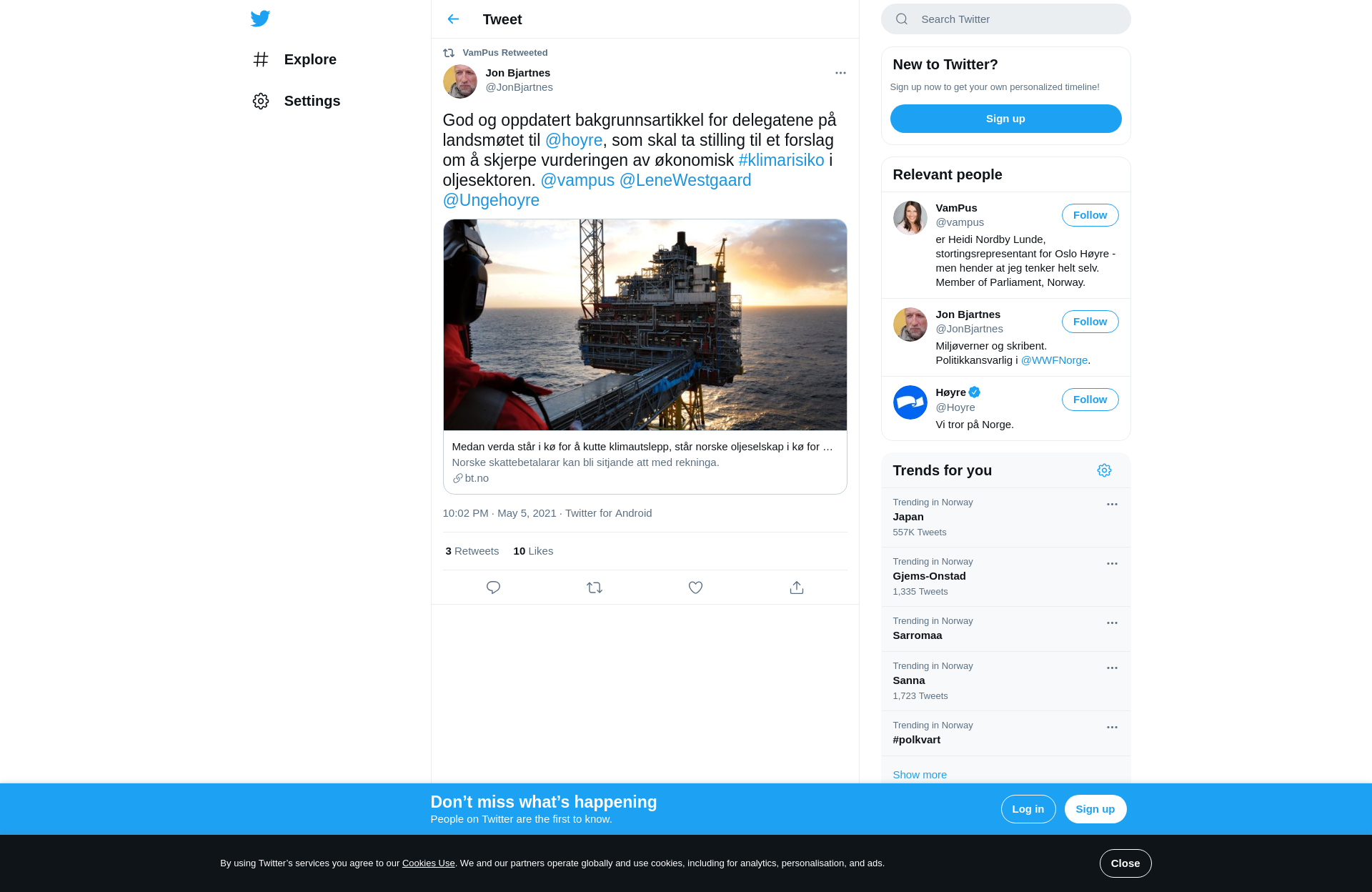Screen dimensions: 1372x892
Task: View the 10 Likes list
Action: tap(533, 551)
